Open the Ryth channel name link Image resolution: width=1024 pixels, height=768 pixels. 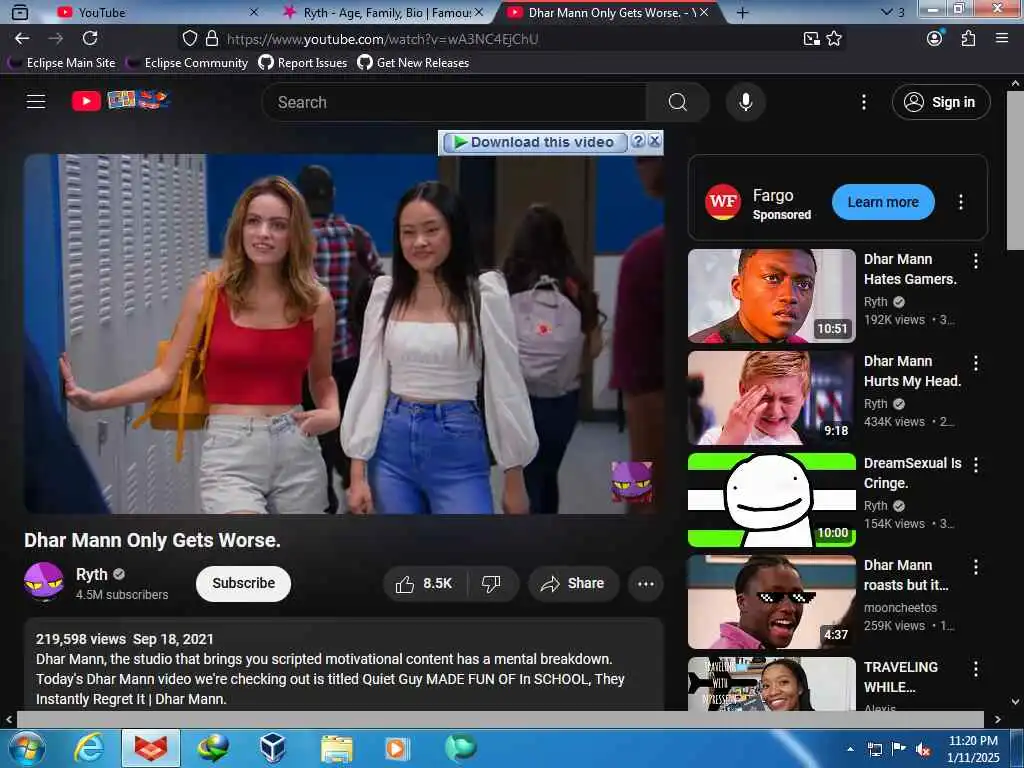[91, 574]
